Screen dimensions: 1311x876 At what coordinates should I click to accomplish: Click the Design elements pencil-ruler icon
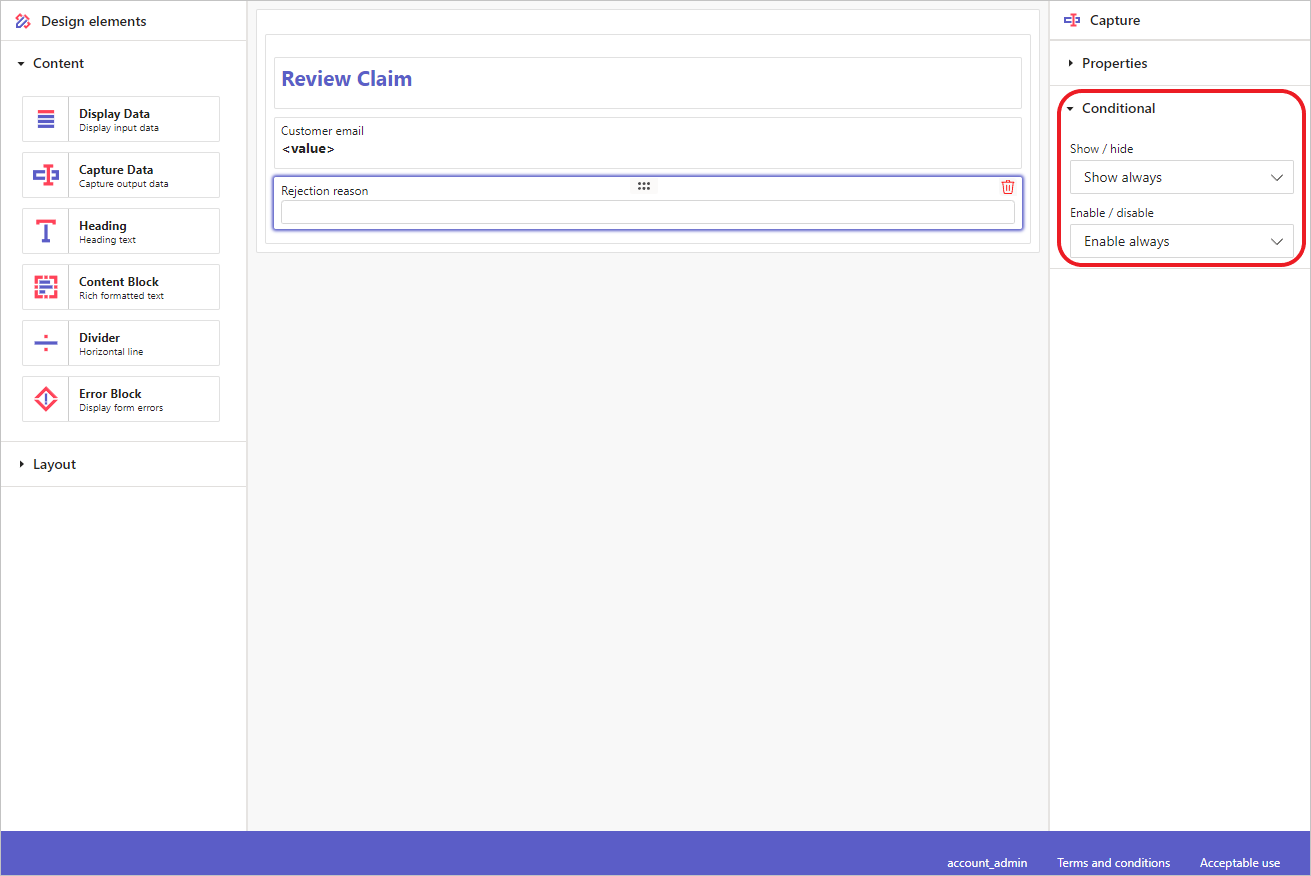[23, 21]
